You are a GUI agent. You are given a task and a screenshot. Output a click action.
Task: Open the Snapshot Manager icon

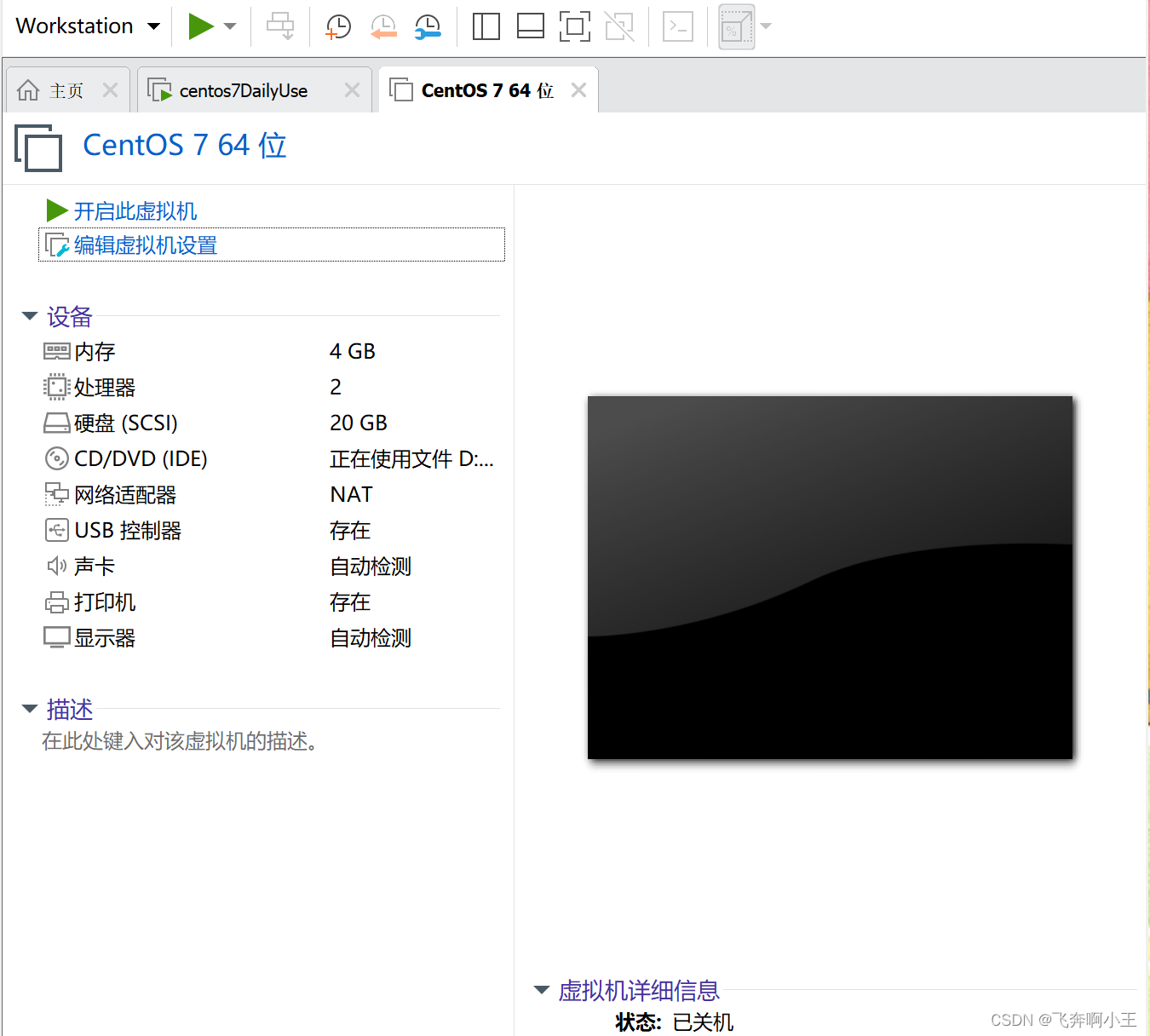tap(427, 26)
